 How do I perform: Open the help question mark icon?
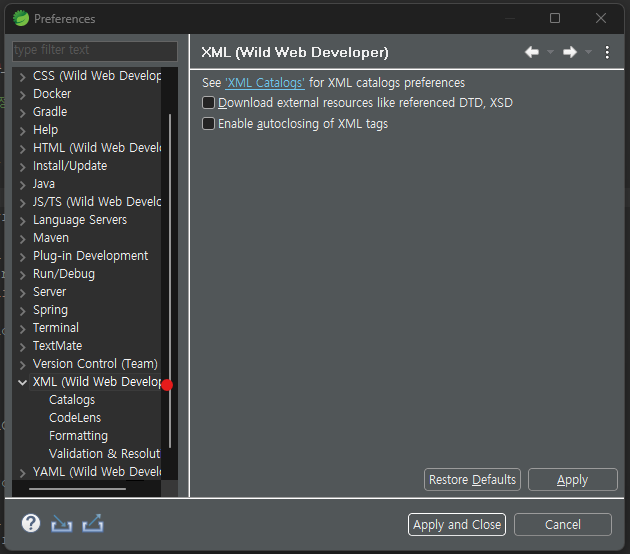pyautogui.click(x=31, y=523)
